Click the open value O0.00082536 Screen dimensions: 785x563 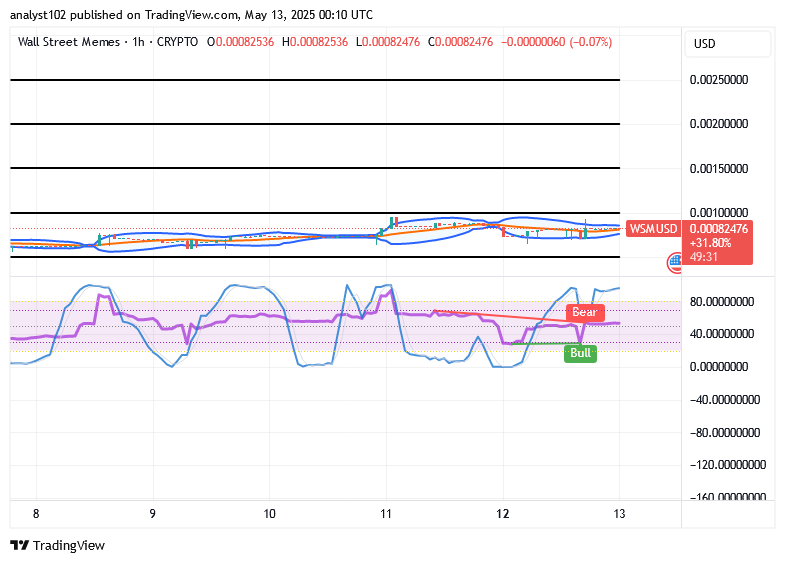240,42
